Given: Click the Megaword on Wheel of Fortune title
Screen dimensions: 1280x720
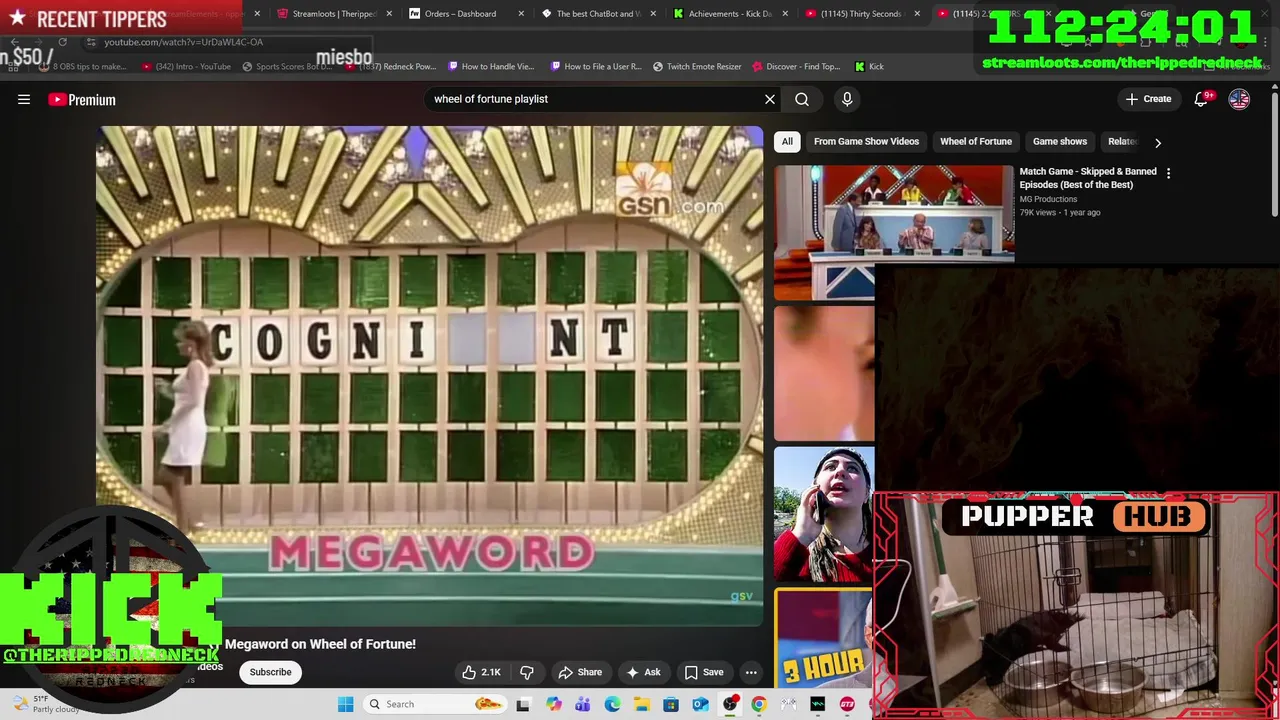Looking at the screenshot, I should [x=320, y=644].
